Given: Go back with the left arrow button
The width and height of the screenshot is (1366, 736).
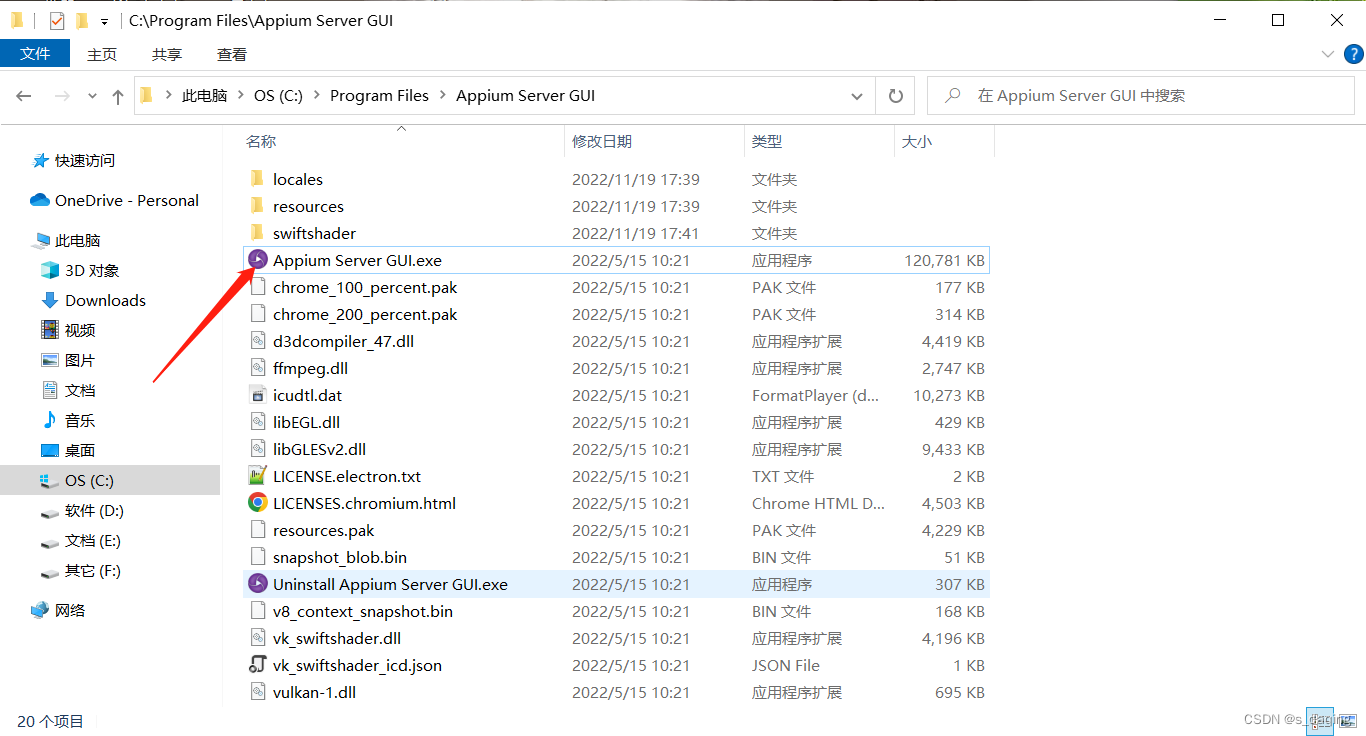Looking at the screenshot, I should (x=25, y=96).
